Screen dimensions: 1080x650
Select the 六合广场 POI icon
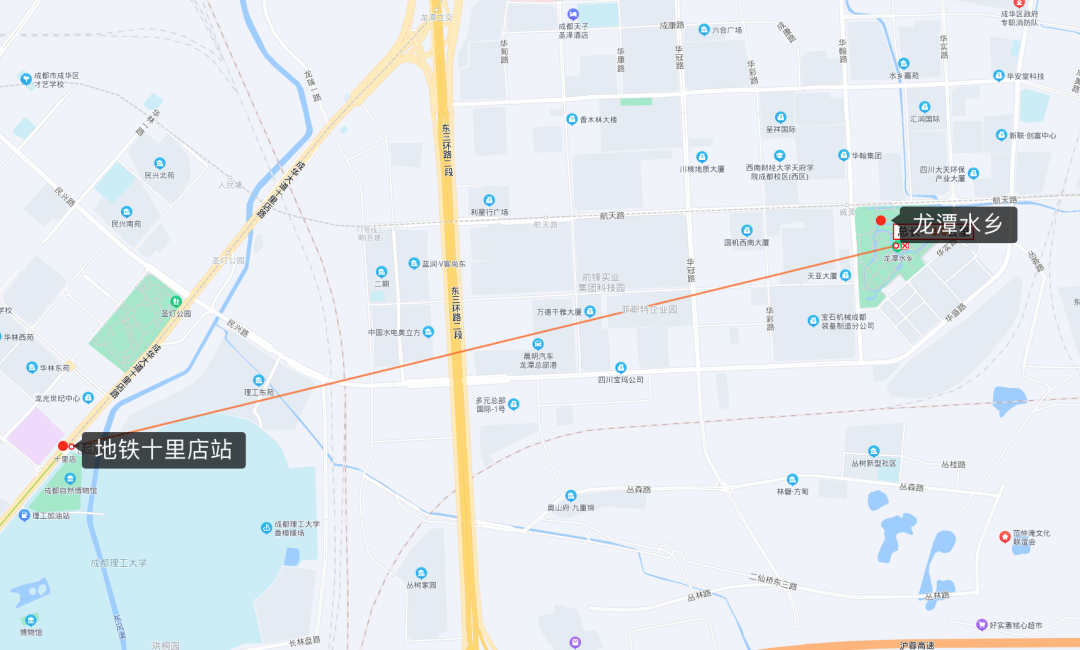(704, 30)
